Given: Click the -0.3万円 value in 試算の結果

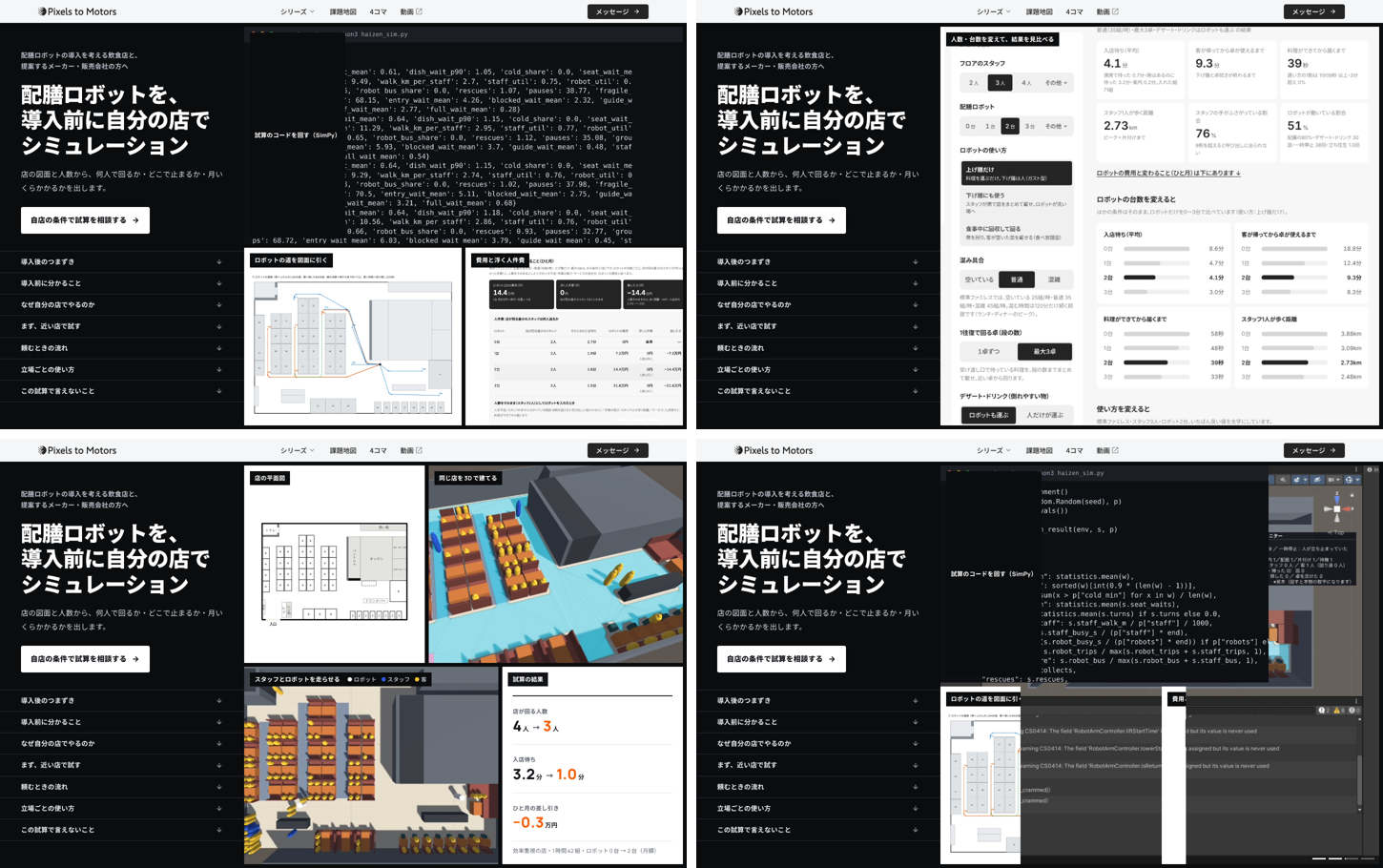Looking at the screenshot, I should (535, 822).
